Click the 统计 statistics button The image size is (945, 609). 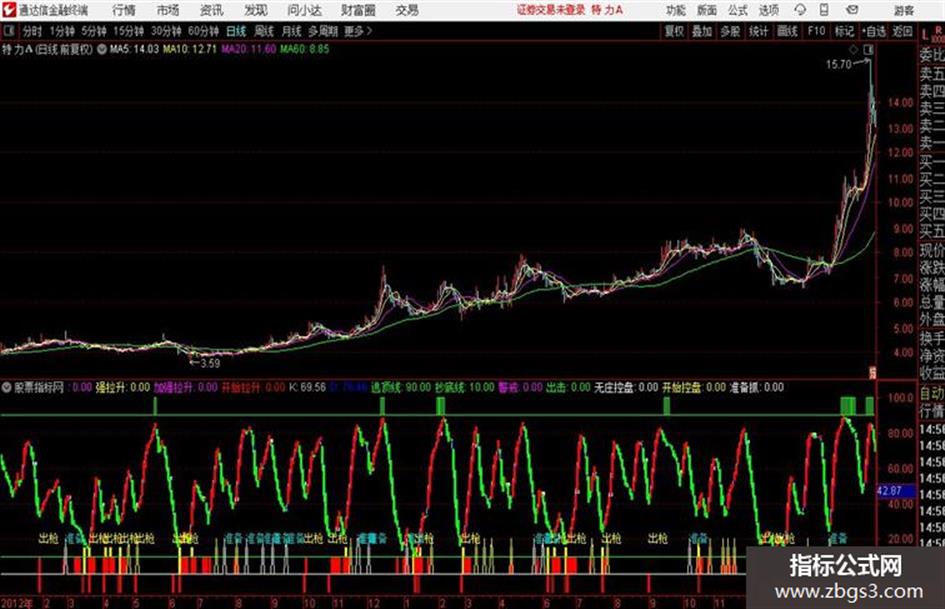point(758,31)
